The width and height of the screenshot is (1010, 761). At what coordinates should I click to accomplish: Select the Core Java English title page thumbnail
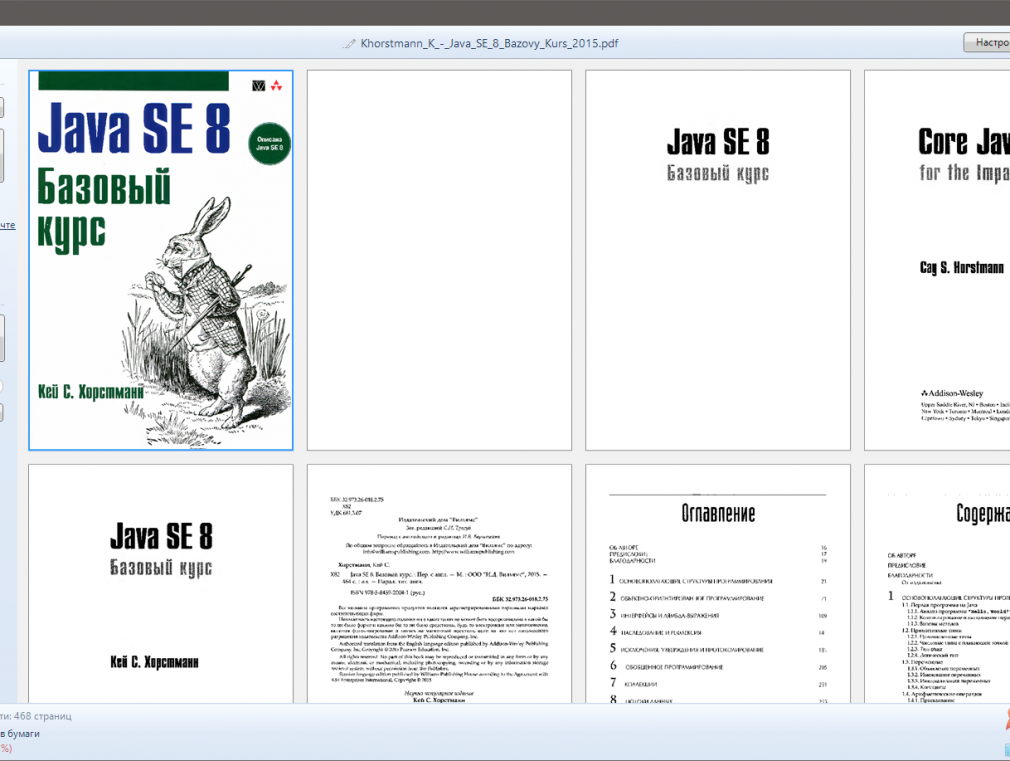(x=937, y=260)
